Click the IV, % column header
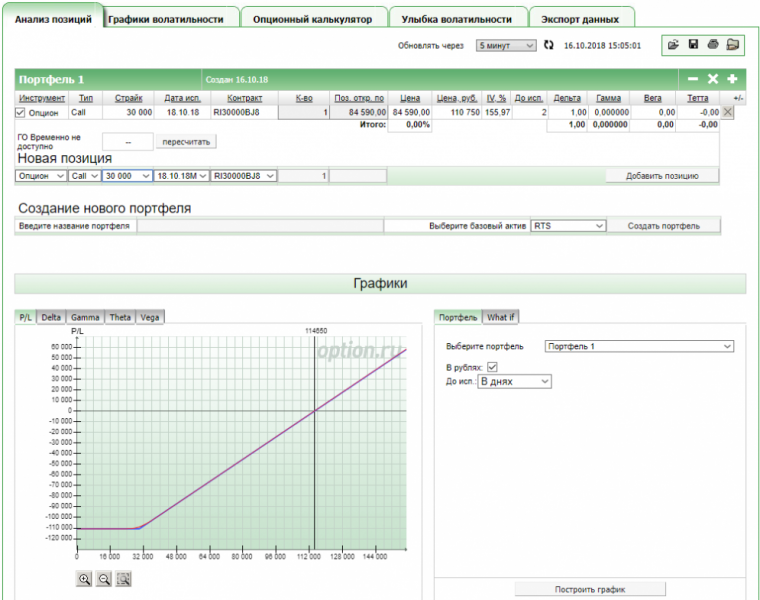Screen dimensions: 760x600 pos(496,98)
